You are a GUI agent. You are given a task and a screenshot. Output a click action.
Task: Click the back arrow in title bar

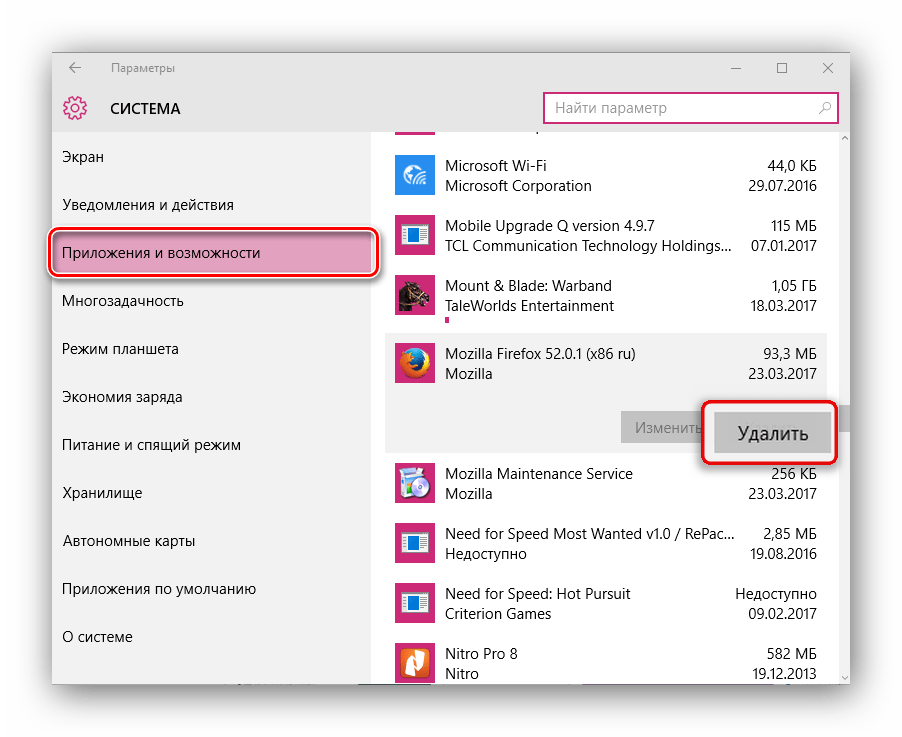(75, 68)
